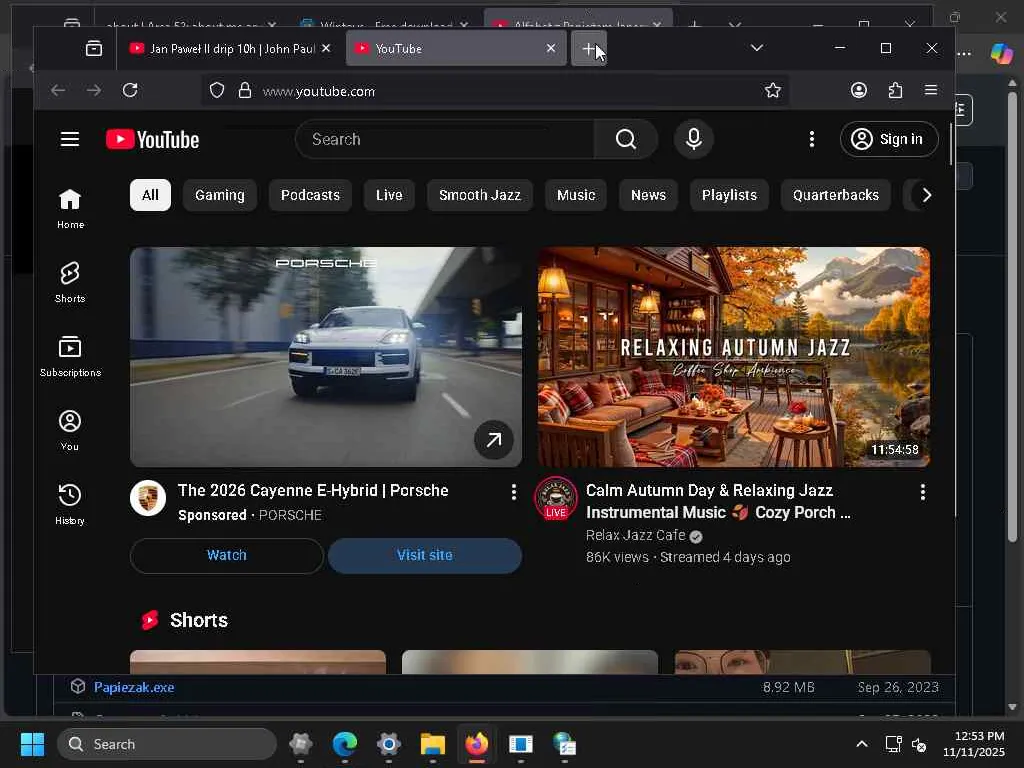This screenshot has width=1024, height=768.
Task: Open Porsche ad options three-dot menu
Action: coord(514,492)
